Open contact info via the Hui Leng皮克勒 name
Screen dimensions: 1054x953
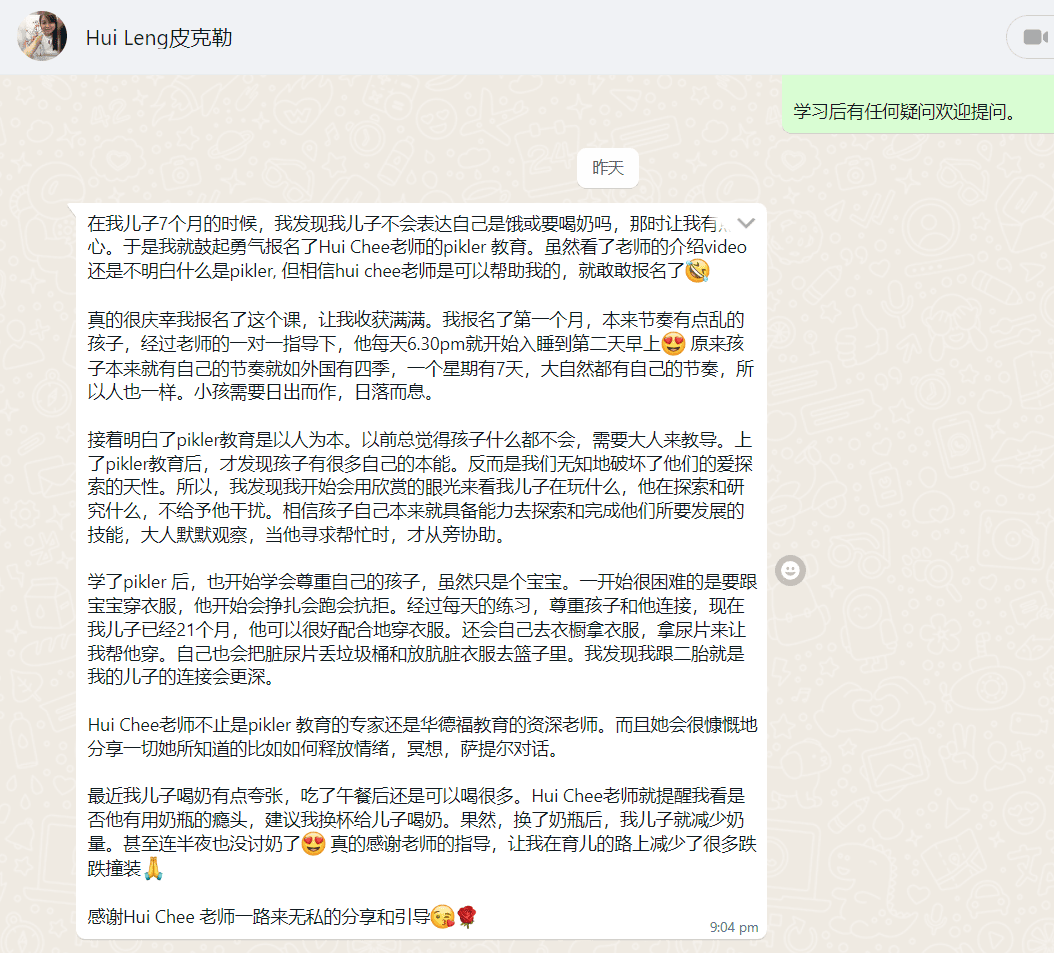point(159,38)
